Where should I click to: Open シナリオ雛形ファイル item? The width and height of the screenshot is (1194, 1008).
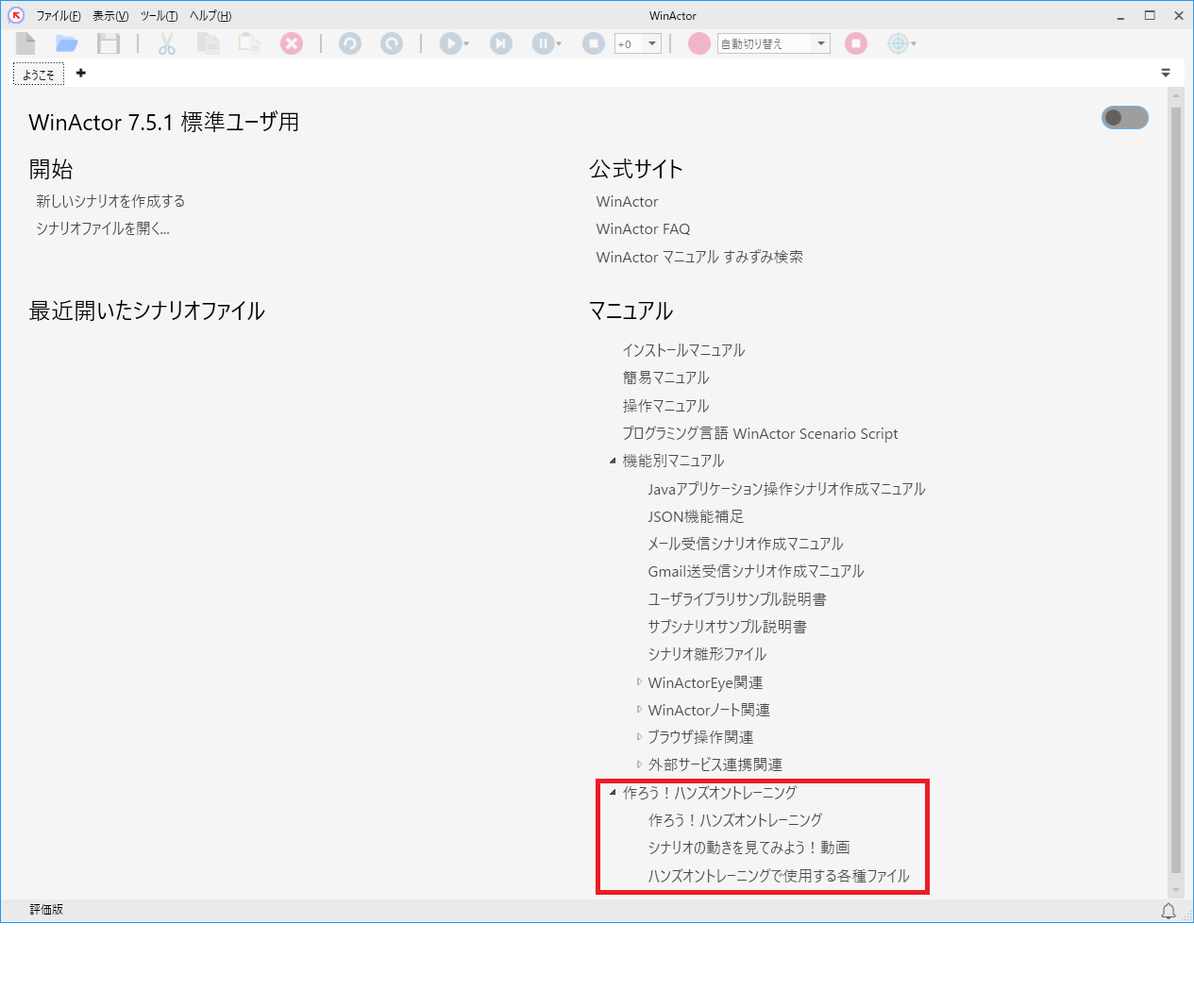point(707,654)
